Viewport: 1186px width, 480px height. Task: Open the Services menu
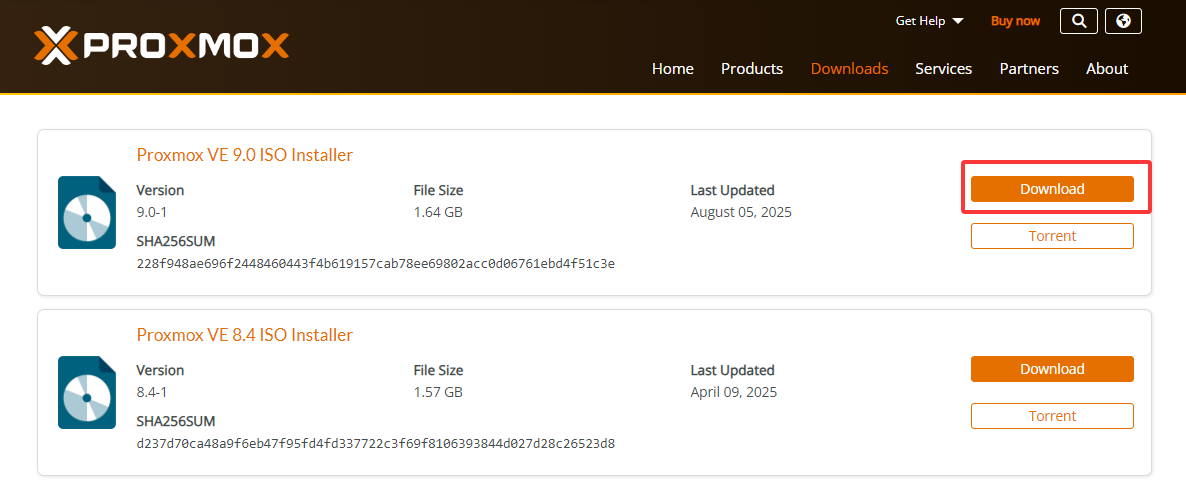coord(943,69)
